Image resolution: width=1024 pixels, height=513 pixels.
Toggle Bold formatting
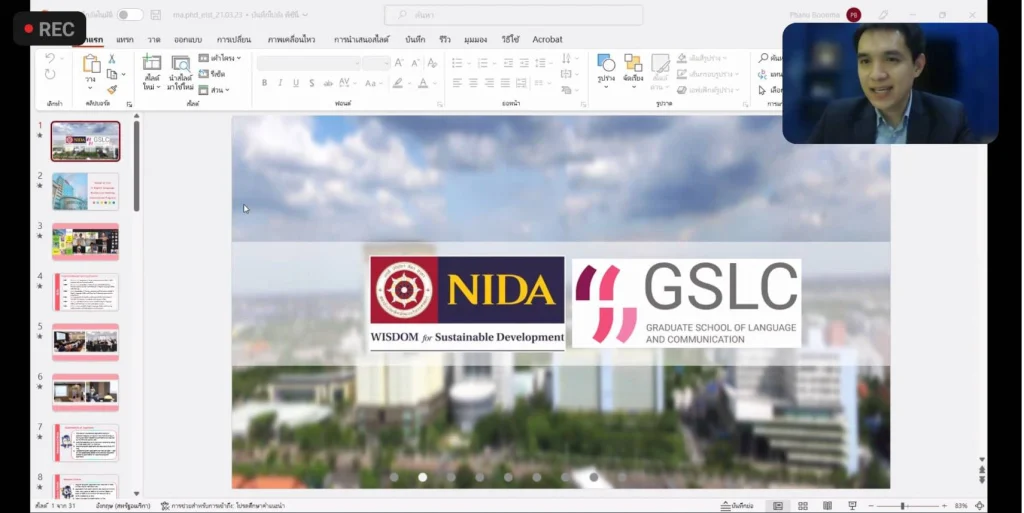pos(264,83)
